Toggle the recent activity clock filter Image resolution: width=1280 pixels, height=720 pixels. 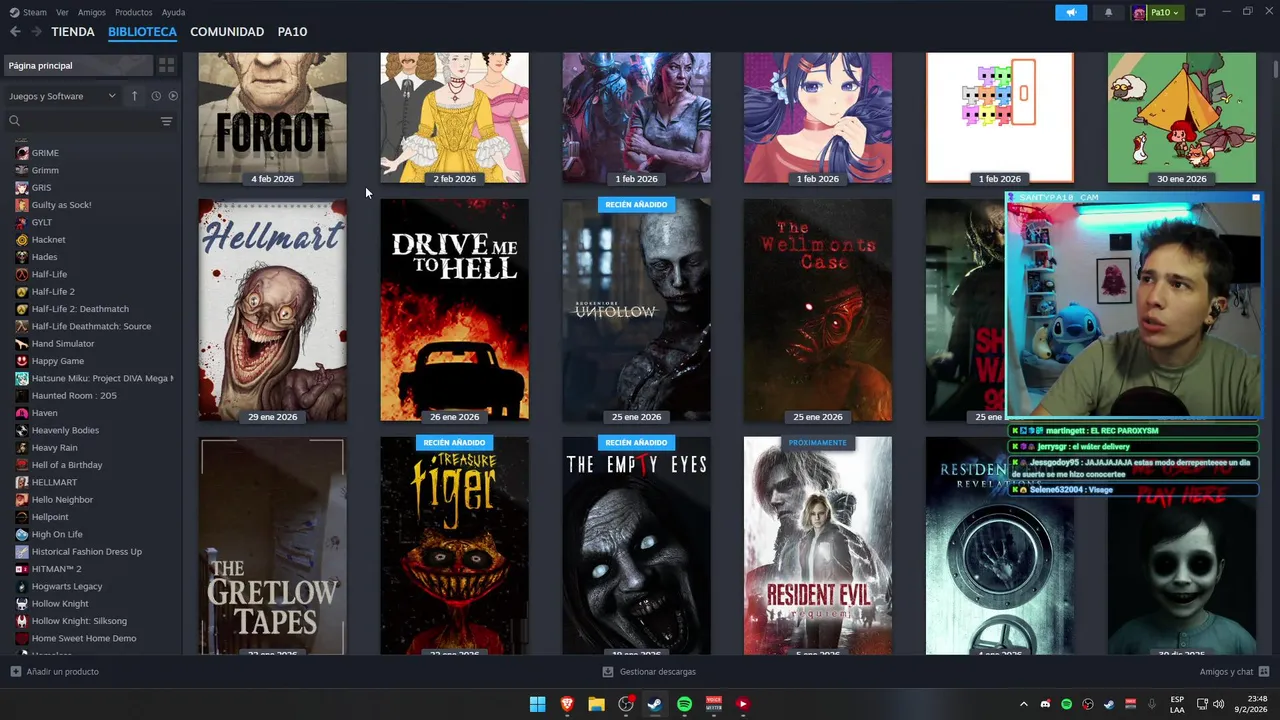[x=156, y=96]
